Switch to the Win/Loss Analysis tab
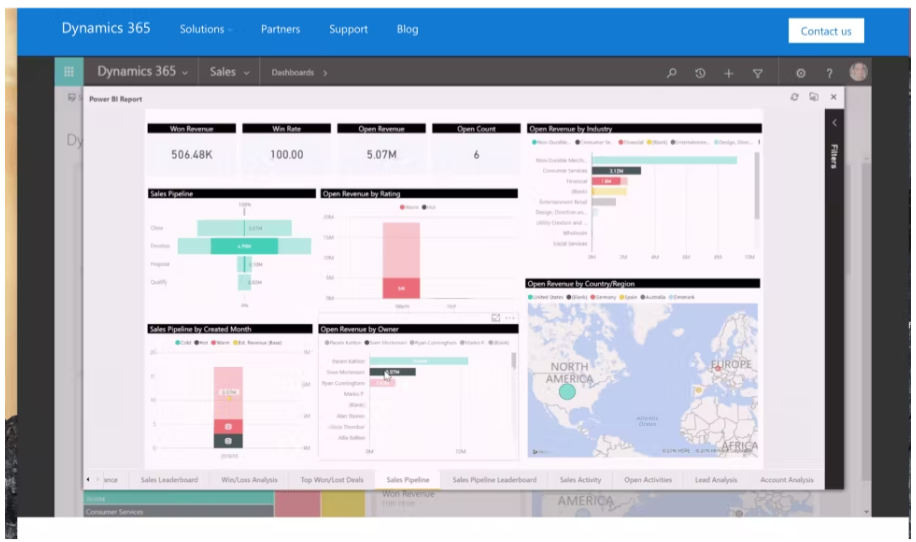The image size is (916, 542). tap(249, 480)
